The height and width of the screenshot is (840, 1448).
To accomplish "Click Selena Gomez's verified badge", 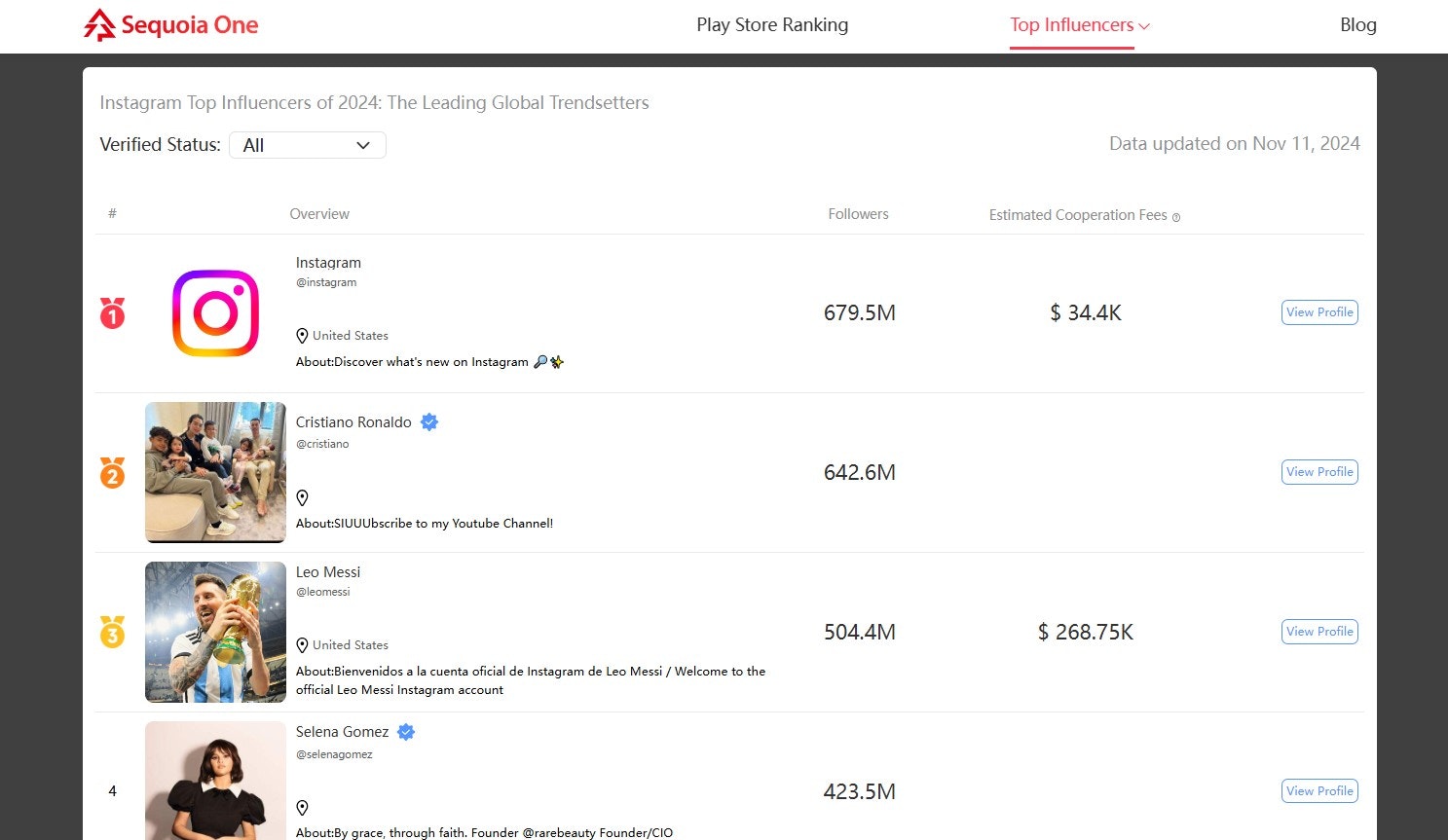I will tap(406, 732).
